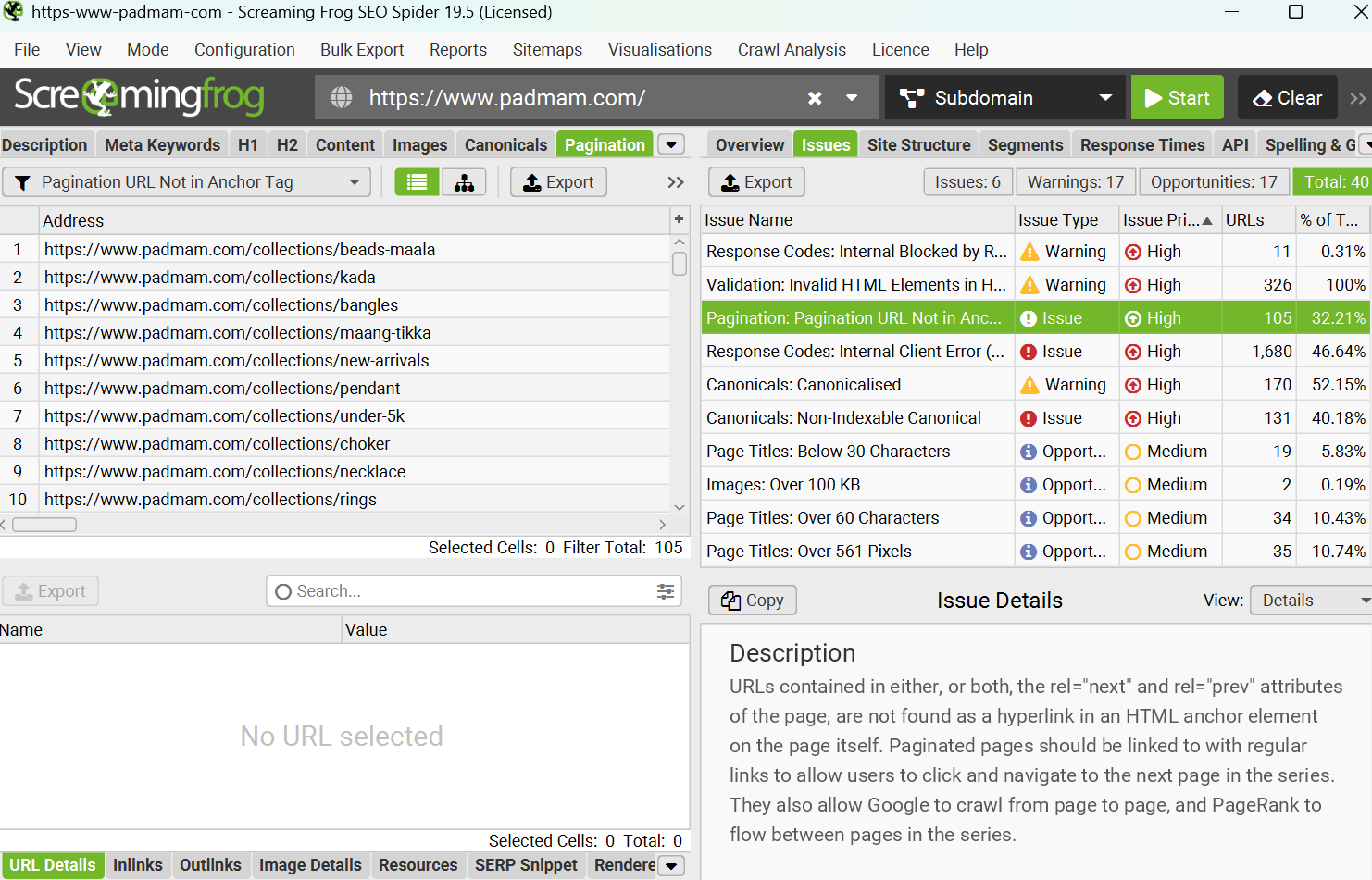1372x880 pixels.
Task: Click the bottom panel Search field
Action: click(463, 591)
